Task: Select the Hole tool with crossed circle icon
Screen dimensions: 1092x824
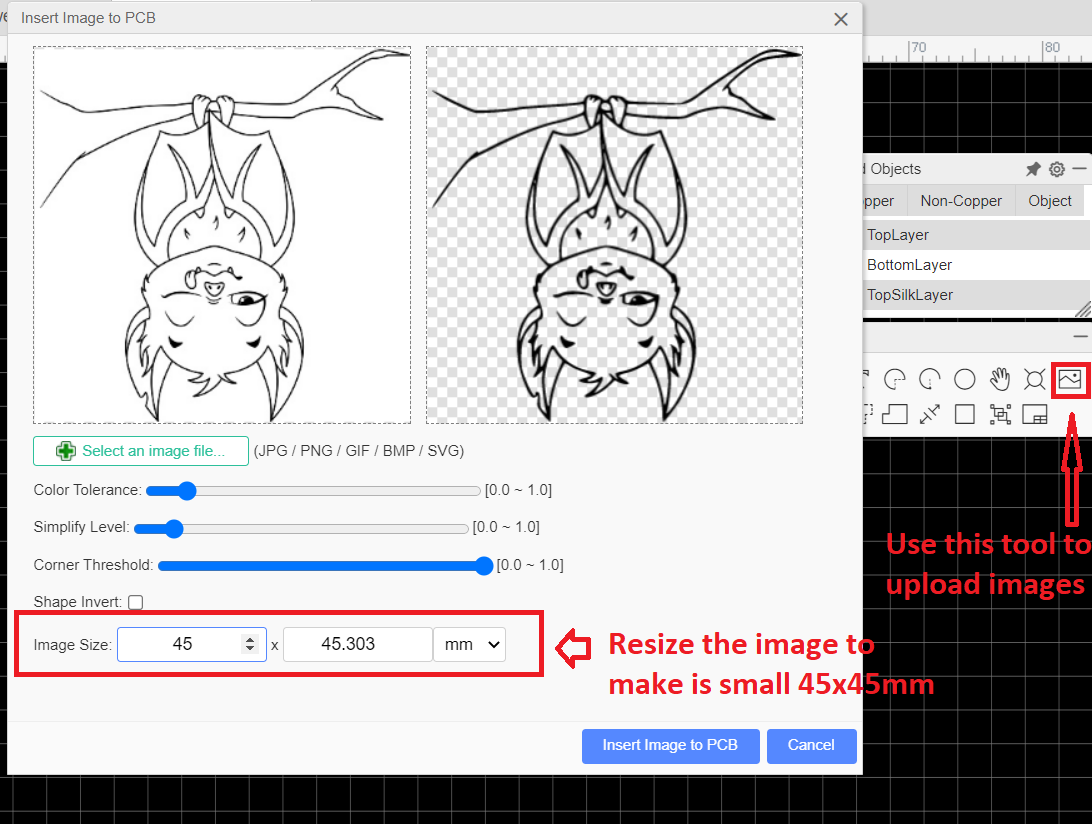Action: point(1035,380)
